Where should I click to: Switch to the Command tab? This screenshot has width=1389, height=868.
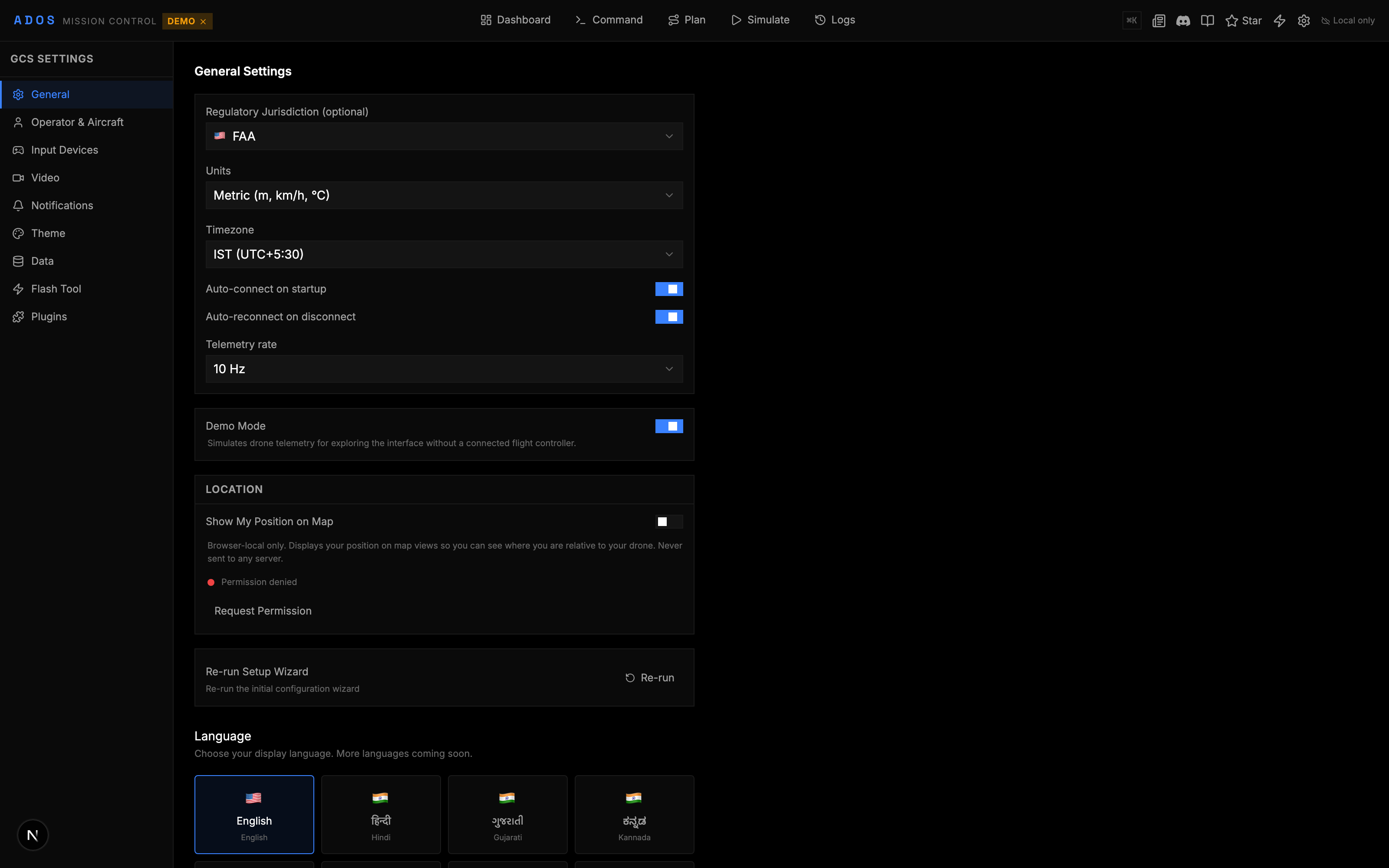pyautogui.click(x=609, y=20)
